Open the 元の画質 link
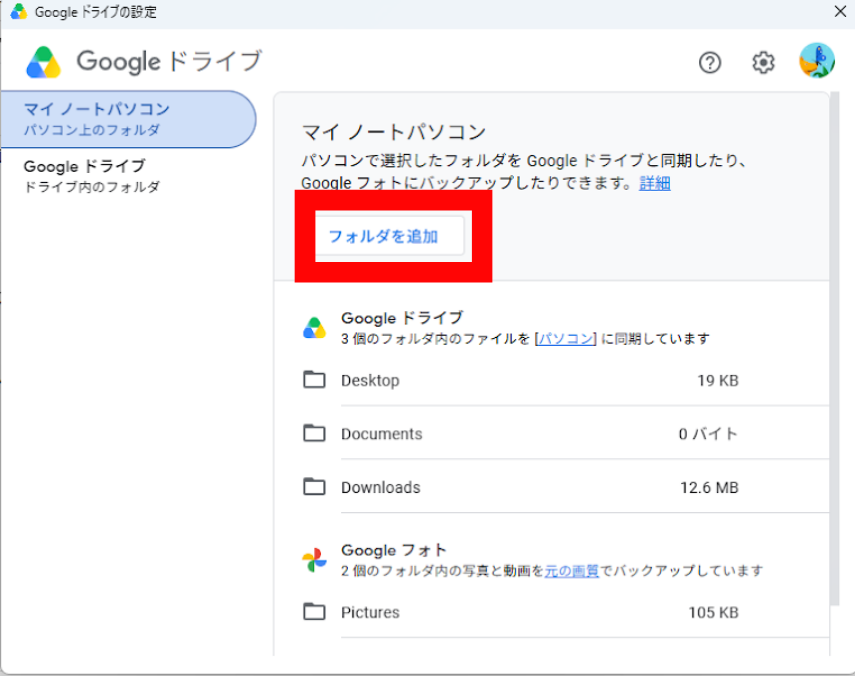Viewport: 856px width, 676px height. click(x=572, y=571)
